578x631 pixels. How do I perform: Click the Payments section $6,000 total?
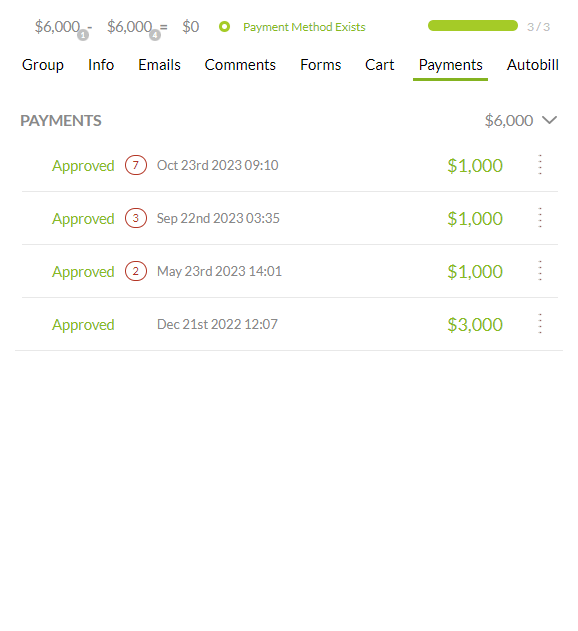point(509,120)
